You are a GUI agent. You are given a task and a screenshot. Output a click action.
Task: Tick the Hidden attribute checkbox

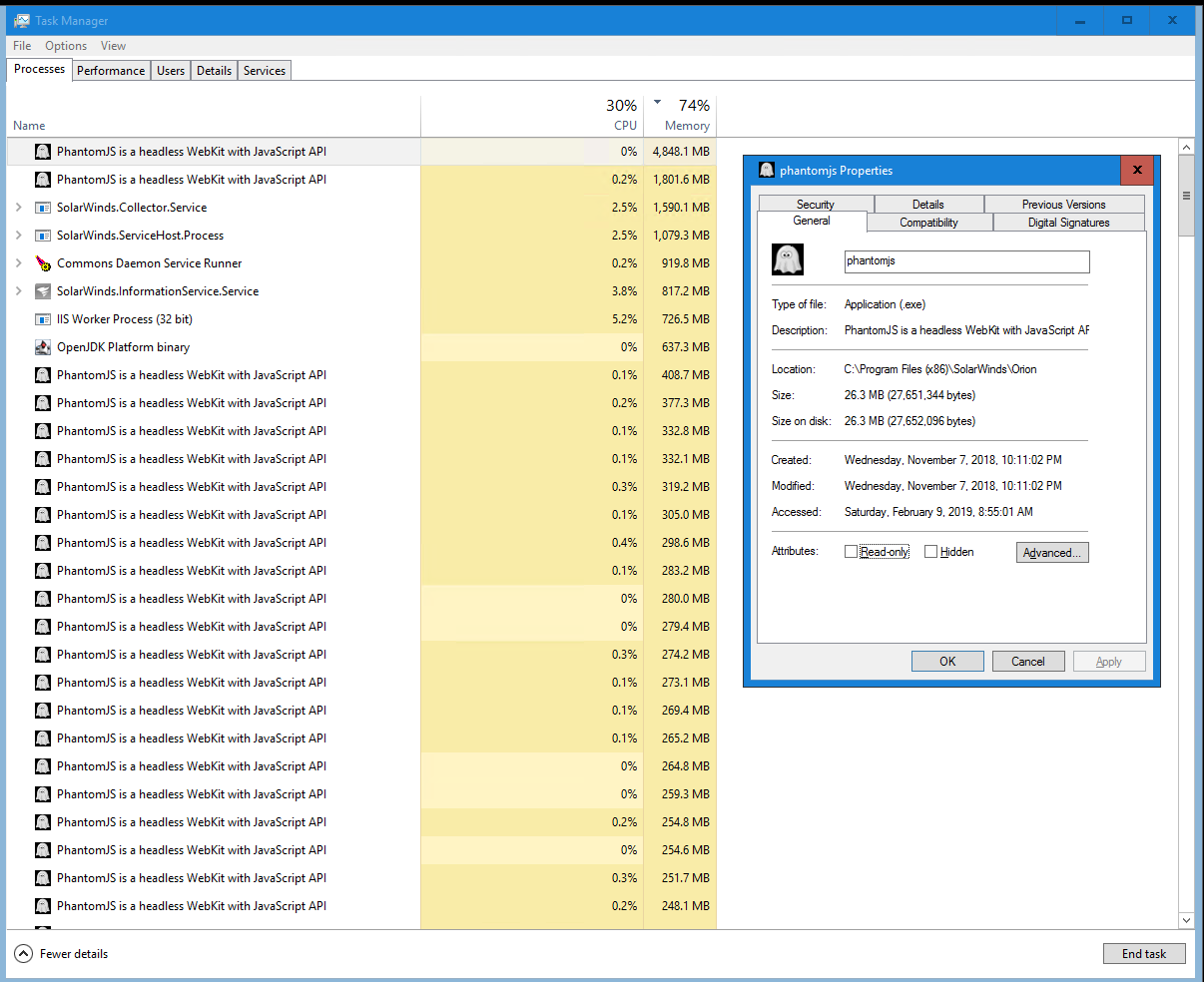pyautogui.click(x=930, y=552)
